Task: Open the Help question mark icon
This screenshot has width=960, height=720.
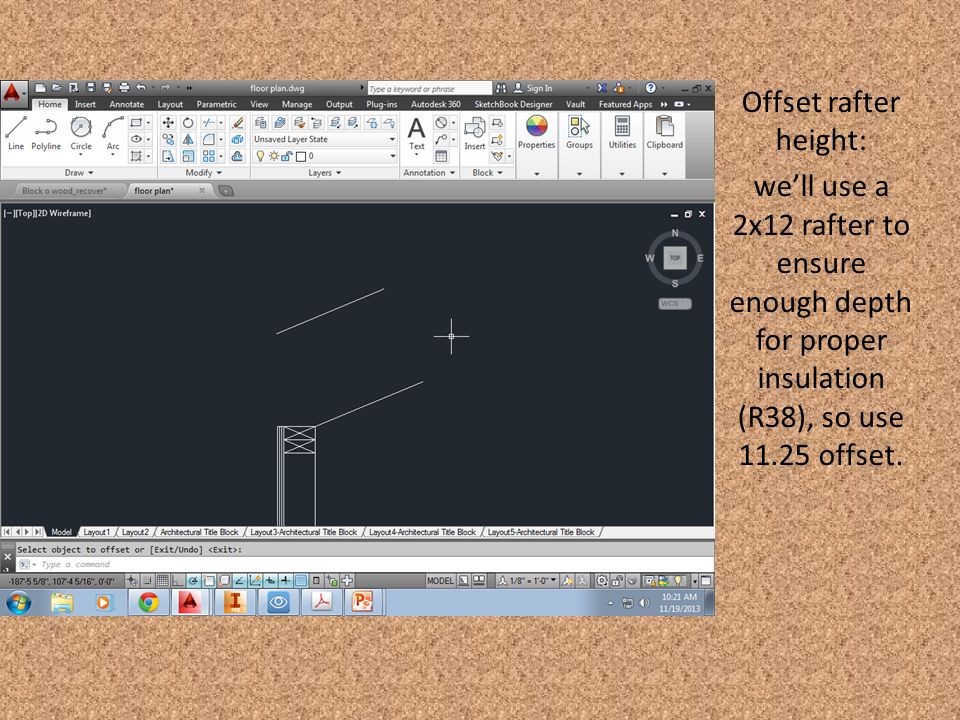Action: coord(651,88)
